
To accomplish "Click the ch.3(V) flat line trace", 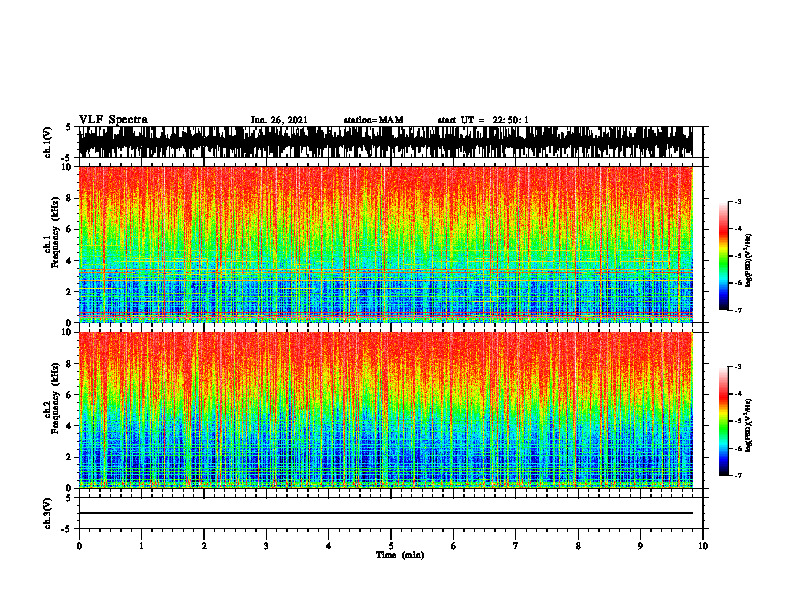I will coord(386,513).
